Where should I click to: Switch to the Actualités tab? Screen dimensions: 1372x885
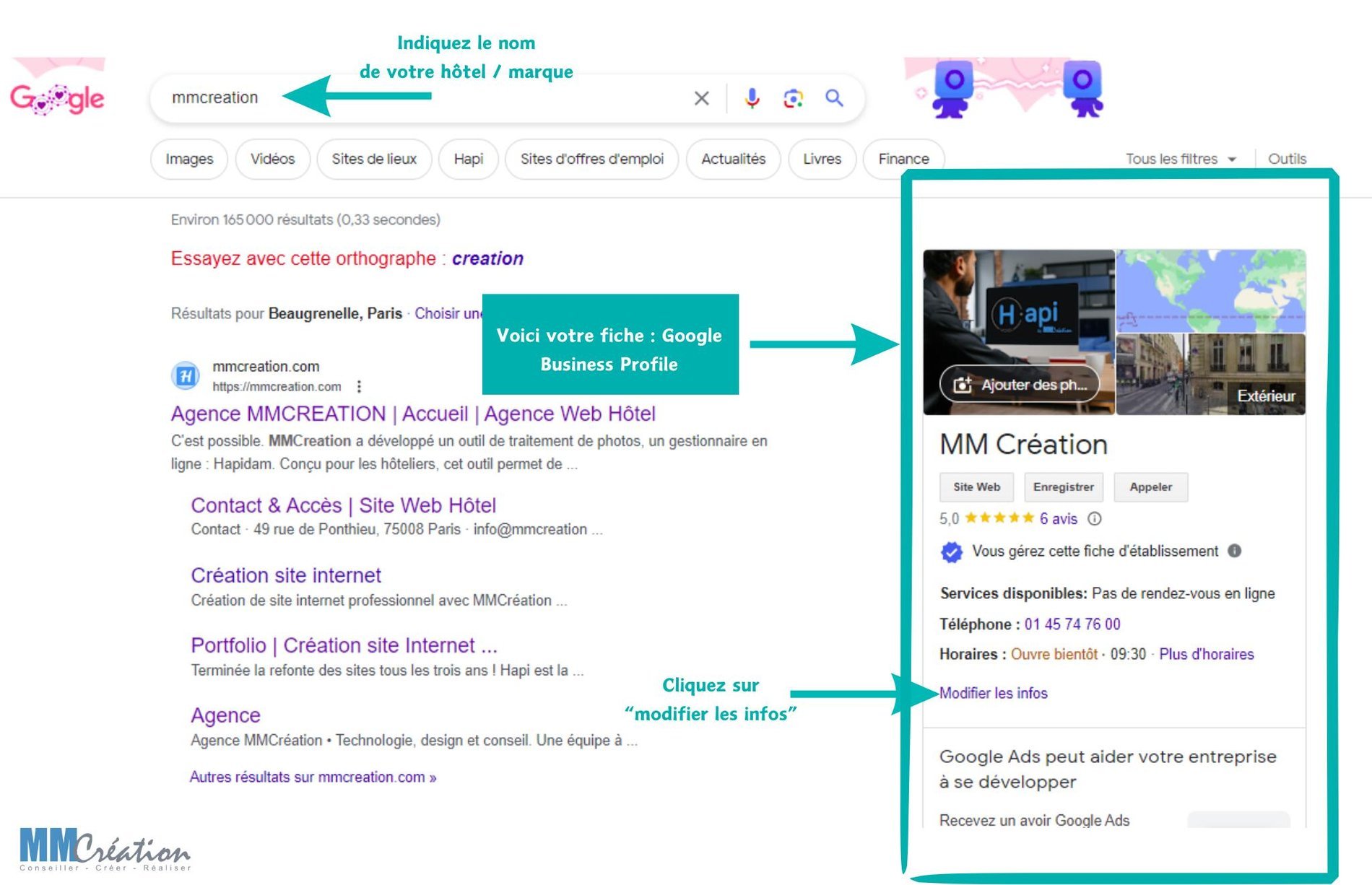733,159
